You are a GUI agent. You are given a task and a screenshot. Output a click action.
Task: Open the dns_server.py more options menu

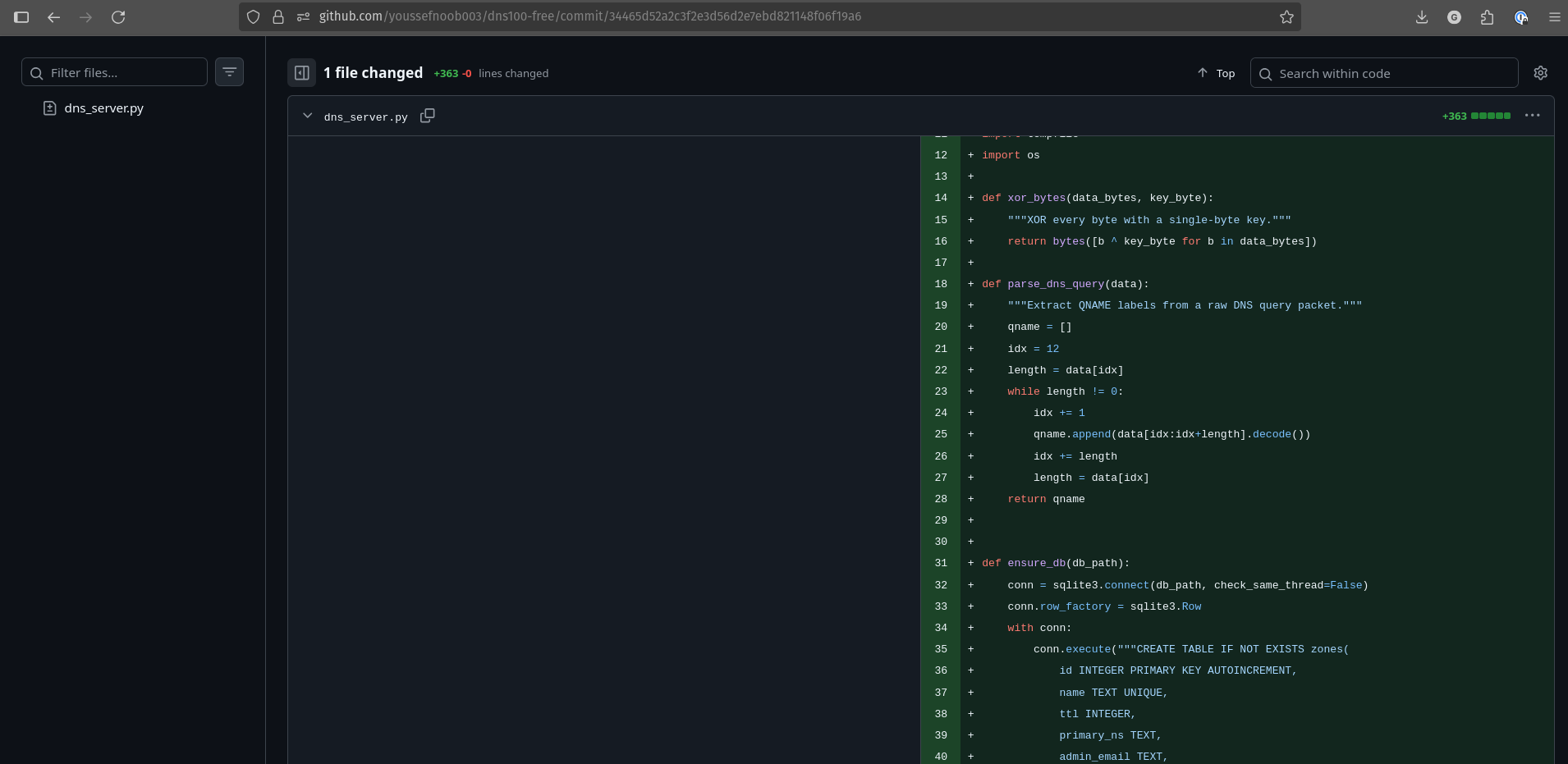(x=1532, y=116)
